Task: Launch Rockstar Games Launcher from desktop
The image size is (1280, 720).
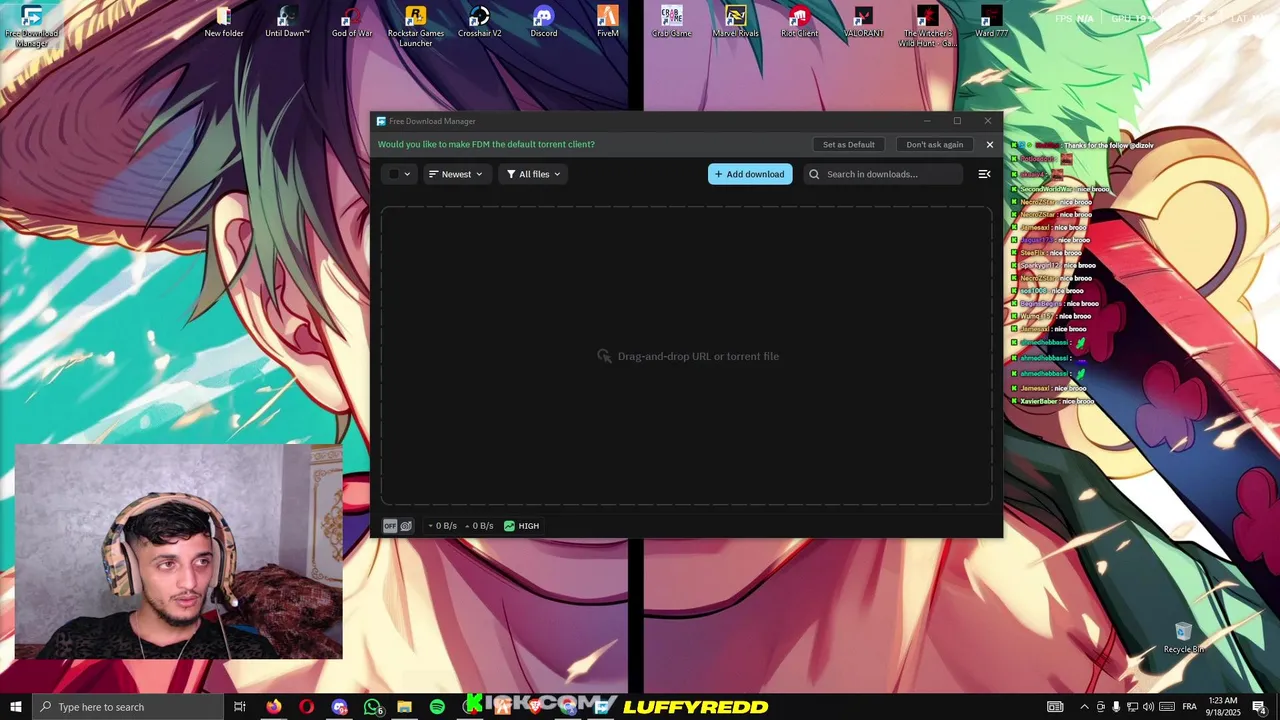Action: 416,26
